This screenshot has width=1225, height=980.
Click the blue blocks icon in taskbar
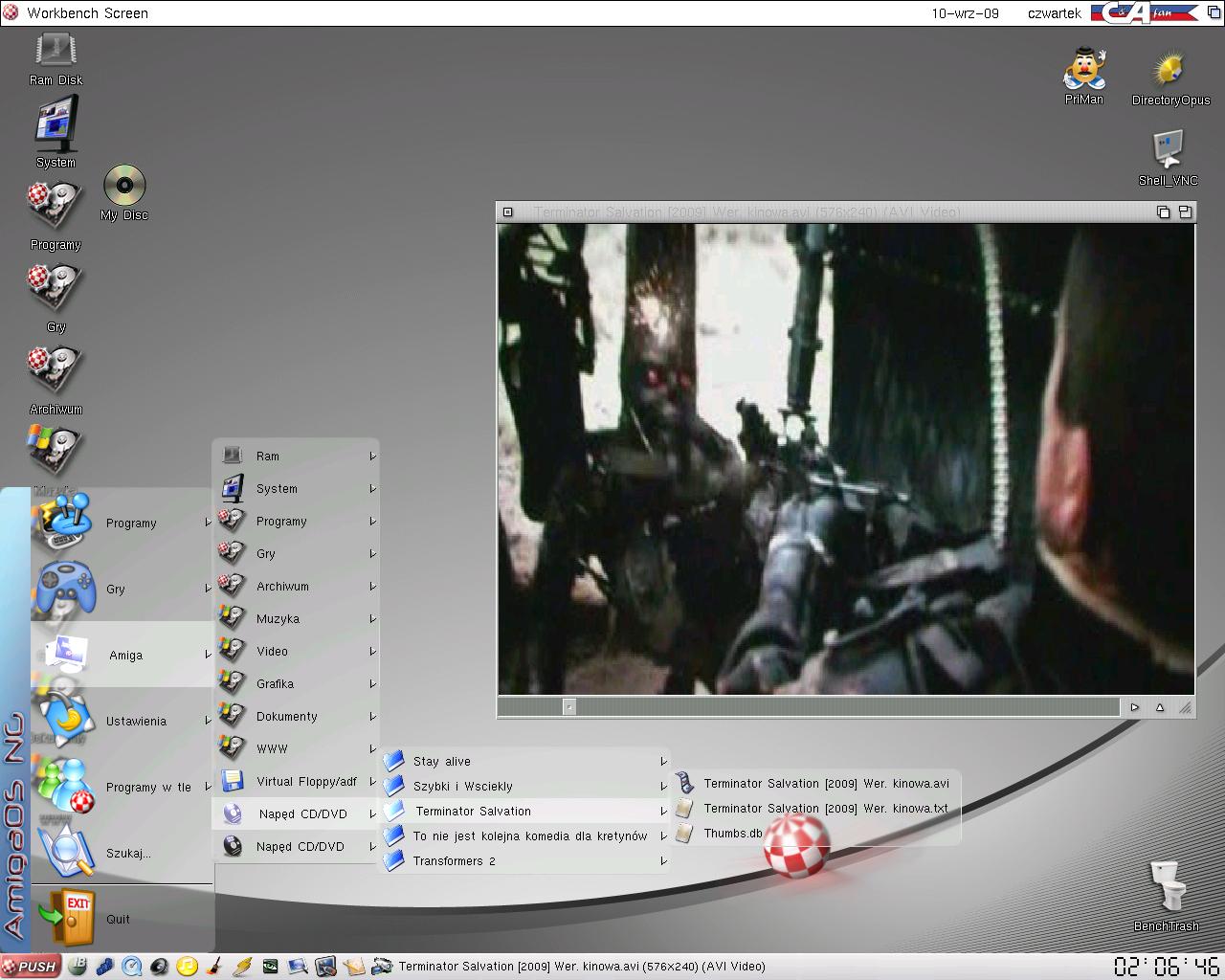pos(105,967)
